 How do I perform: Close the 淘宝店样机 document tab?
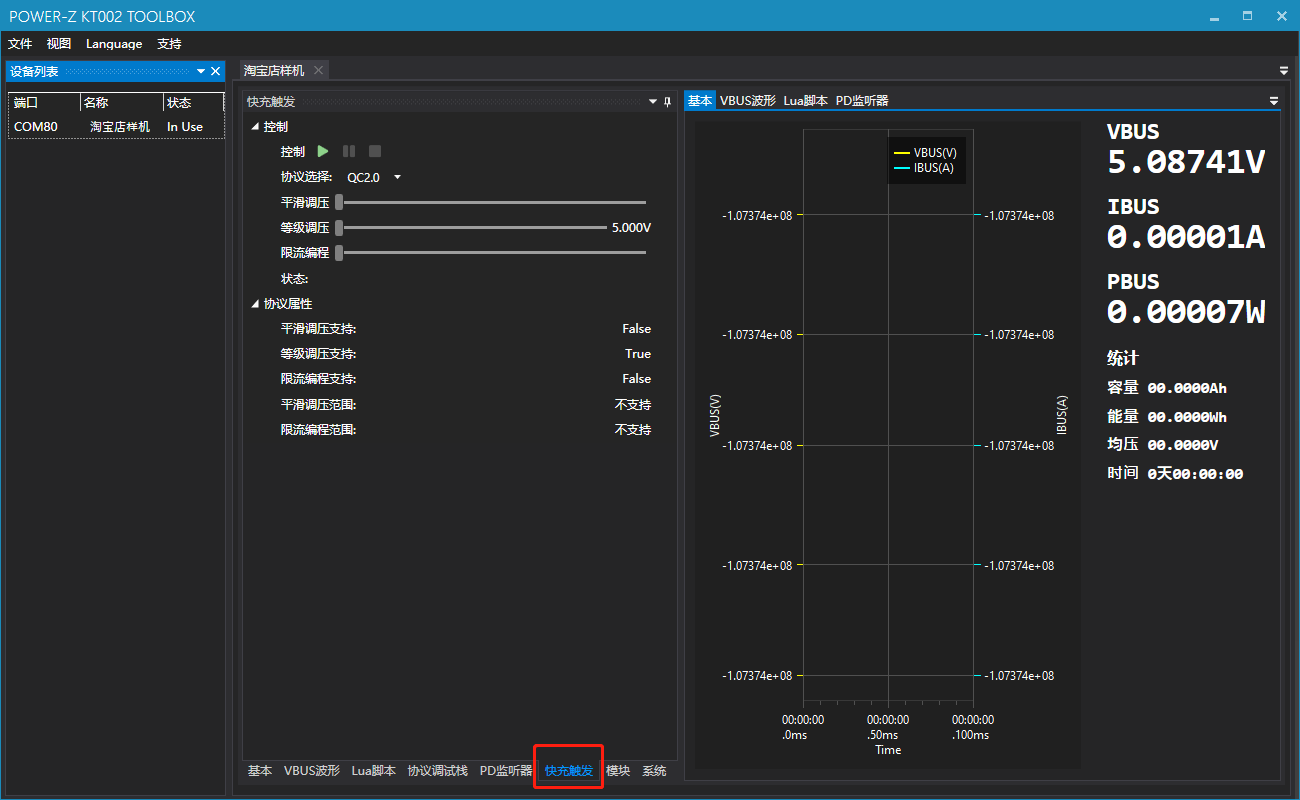(318, 70)
